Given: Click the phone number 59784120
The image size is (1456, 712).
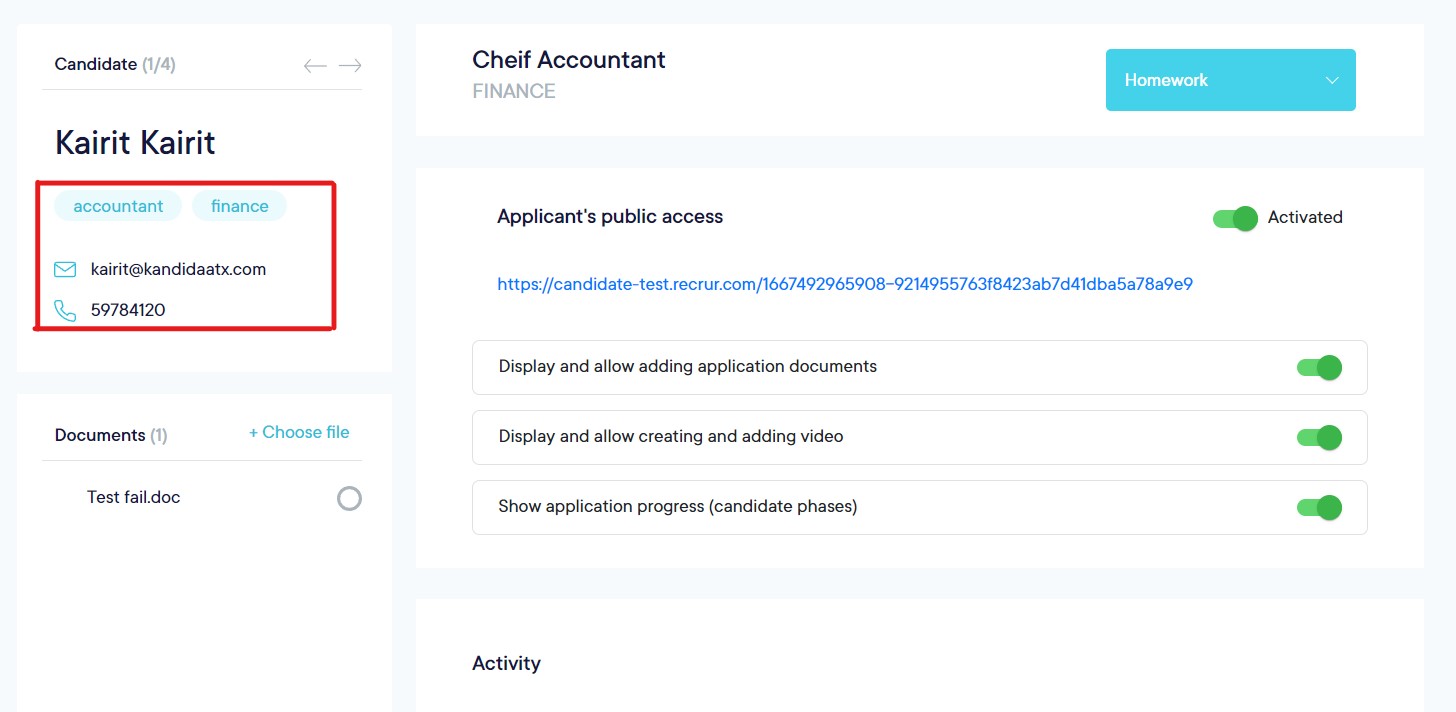Looking at the screenshot, I should click(128, 310).
